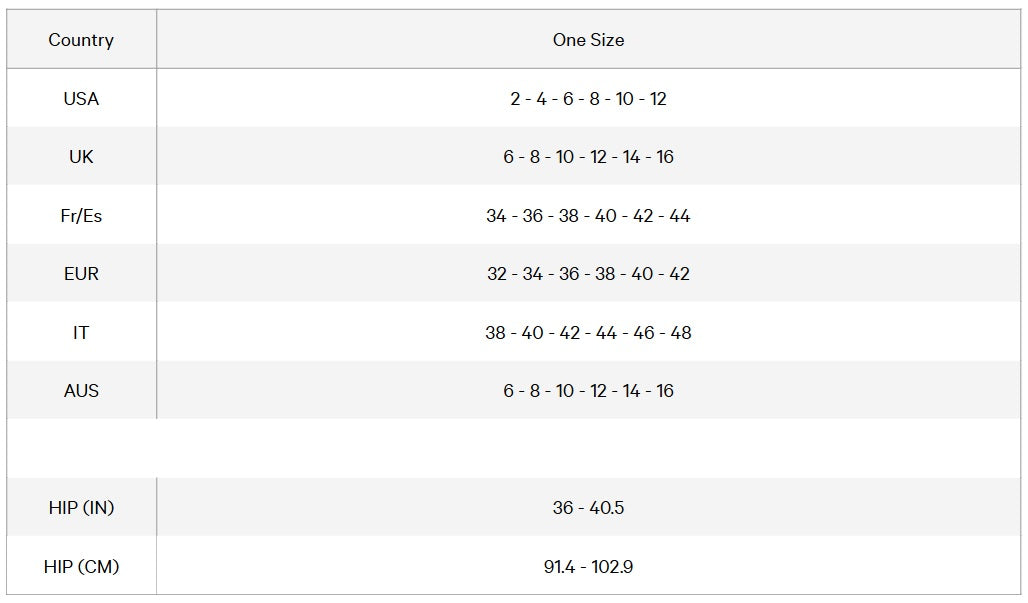Click the USA sizes 2 - 4 - 6 - 8 - 10 - 12

coord(588,98)
